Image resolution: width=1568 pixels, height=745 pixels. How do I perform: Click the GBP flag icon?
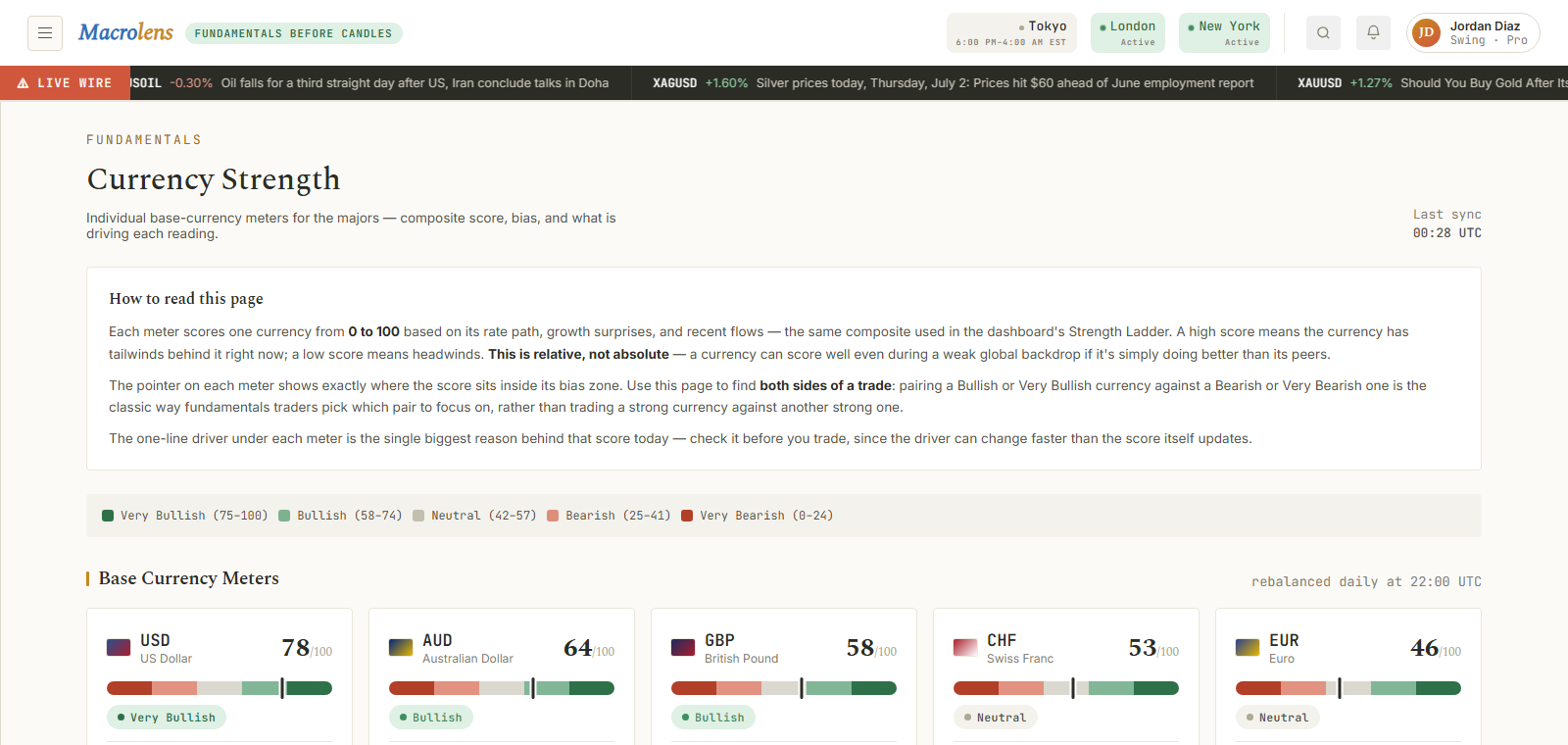683,648
